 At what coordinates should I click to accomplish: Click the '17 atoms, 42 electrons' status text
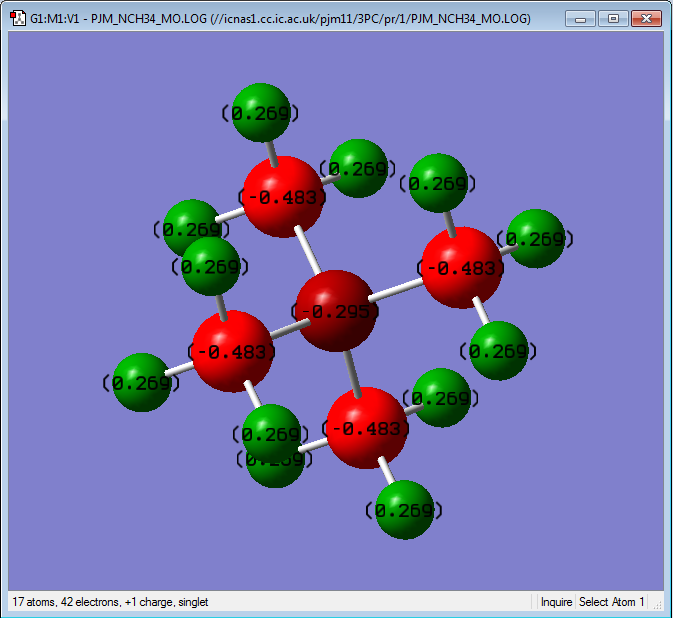pos(110,602)
